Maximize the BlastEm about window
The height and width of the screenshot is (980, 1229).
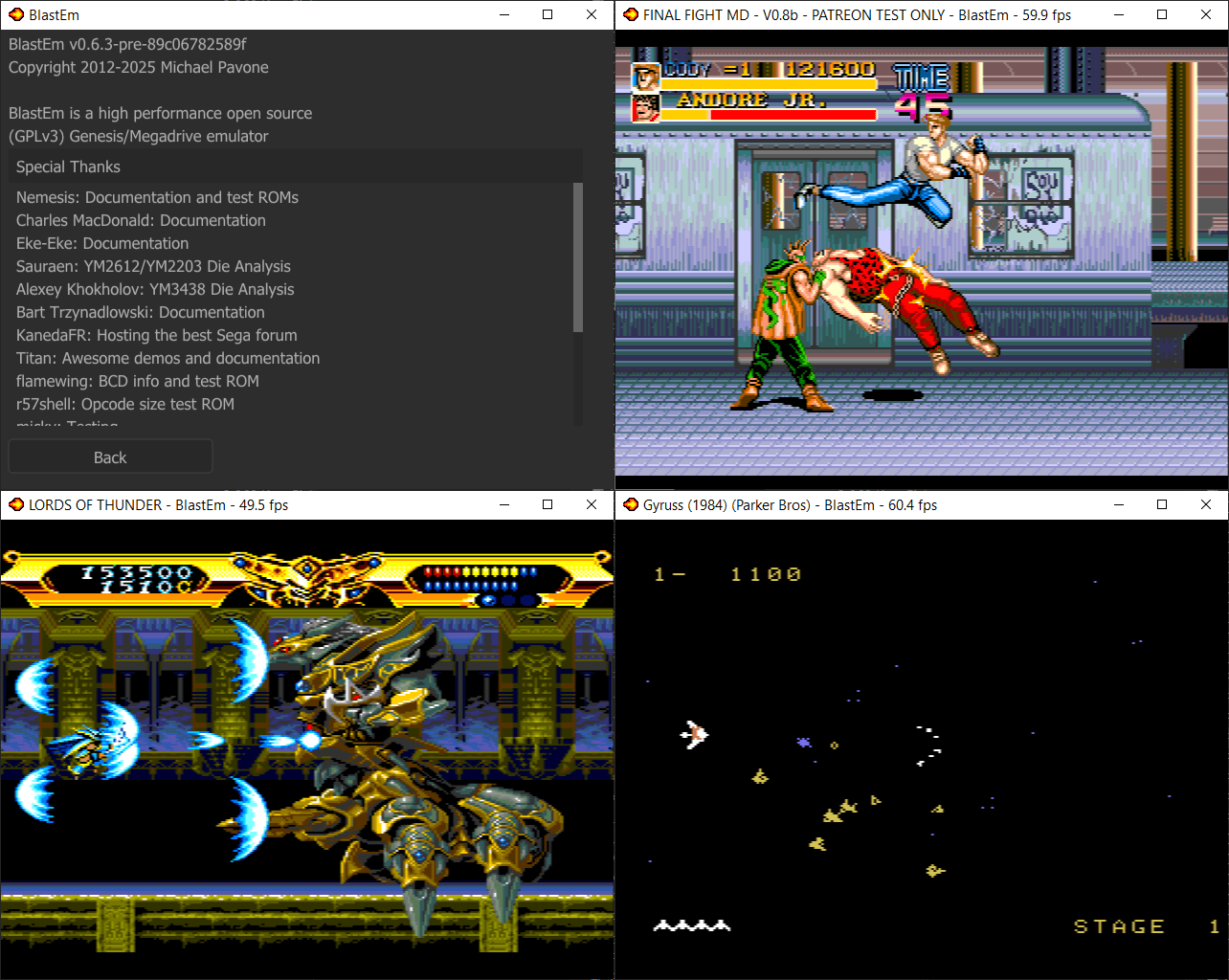(x=547, y=14)
